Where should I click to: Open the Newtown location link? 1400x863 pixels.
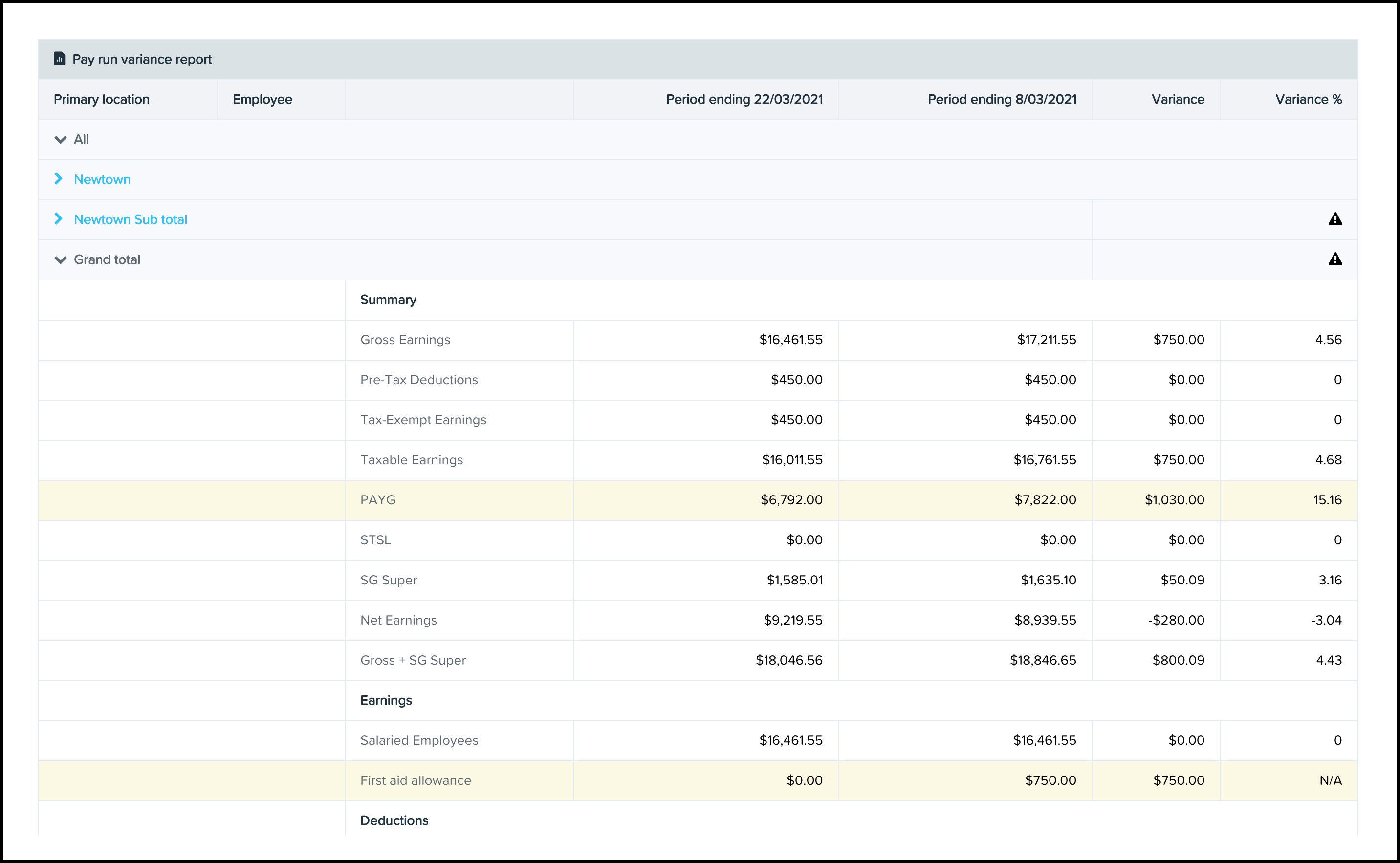(102, 180)
